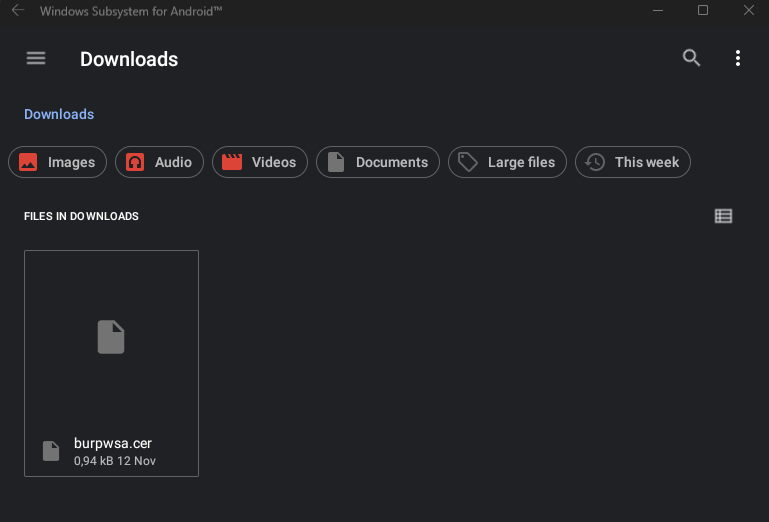Click the Downloads breadcrumb link
The width and height of the screenshot is (769, 522).
coord(59,114)
